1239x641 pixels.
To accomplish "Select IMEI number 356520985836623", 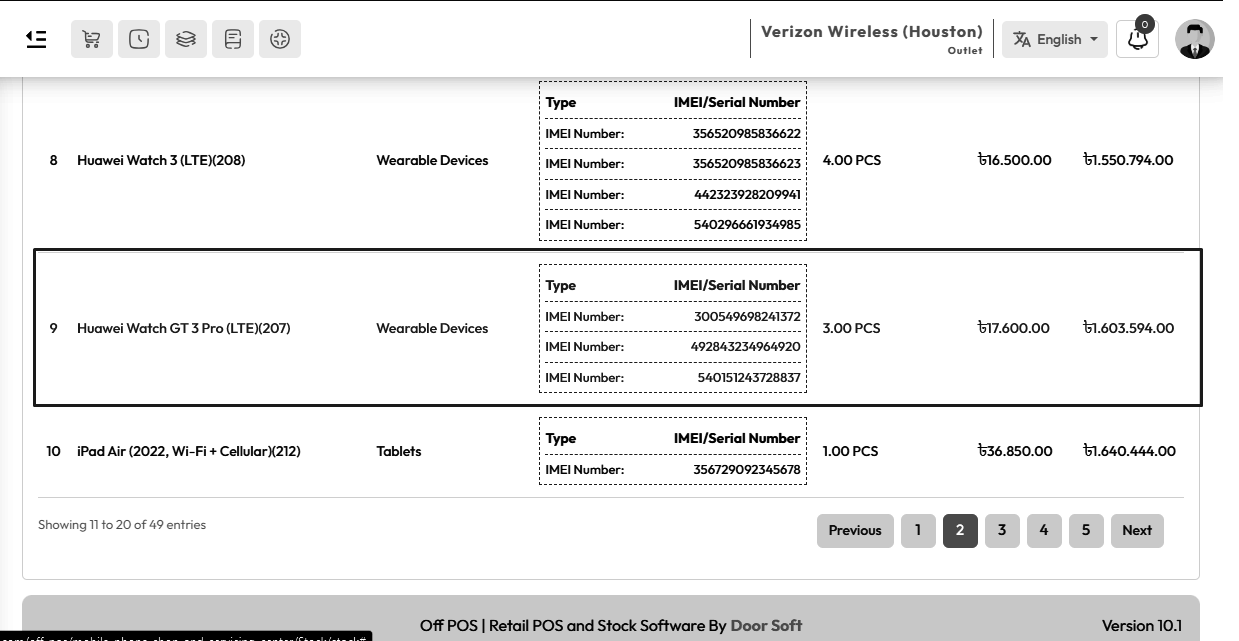I will (x=747, y=163).
